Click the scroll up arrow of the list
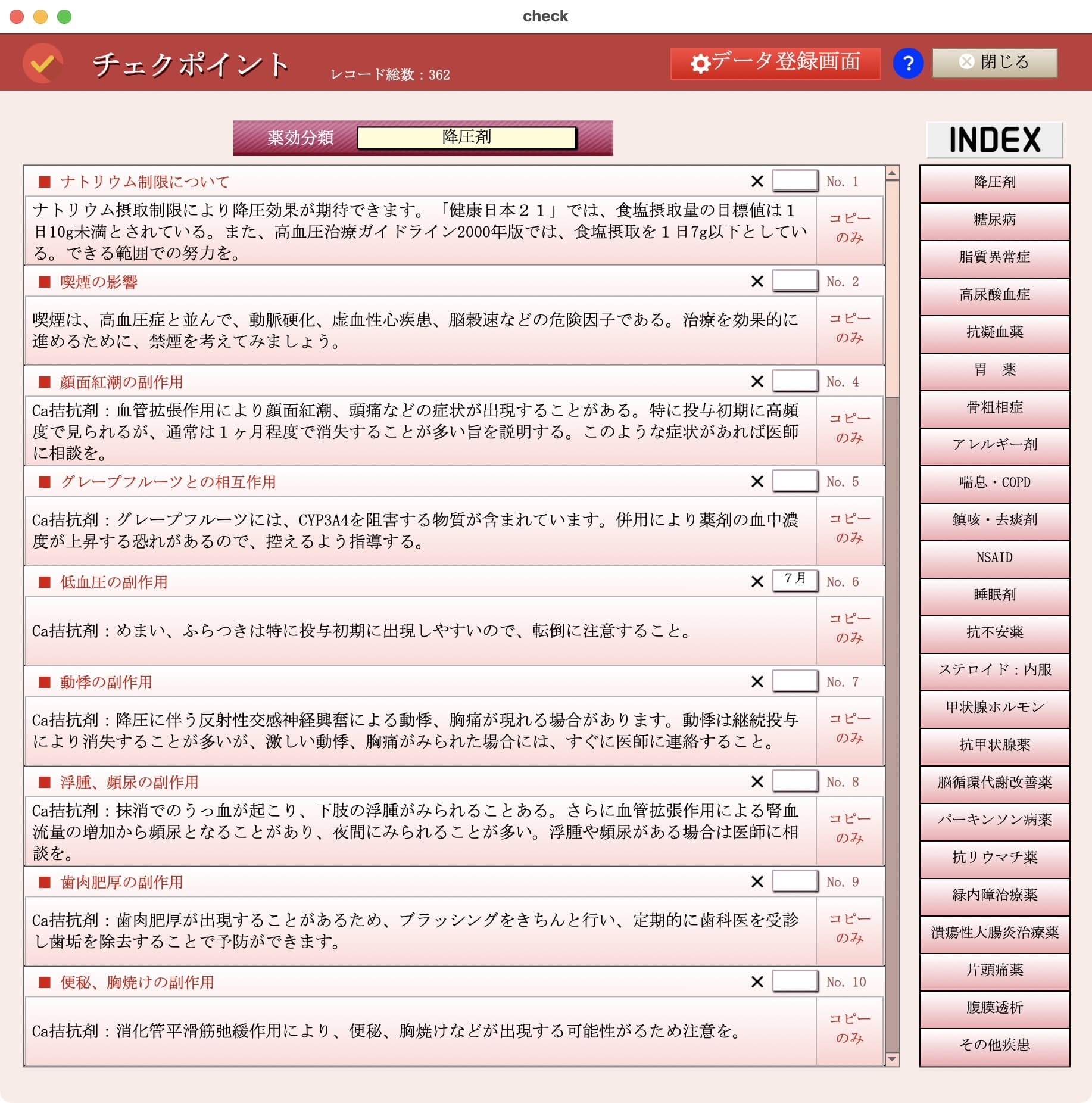 tap(892, 174)
